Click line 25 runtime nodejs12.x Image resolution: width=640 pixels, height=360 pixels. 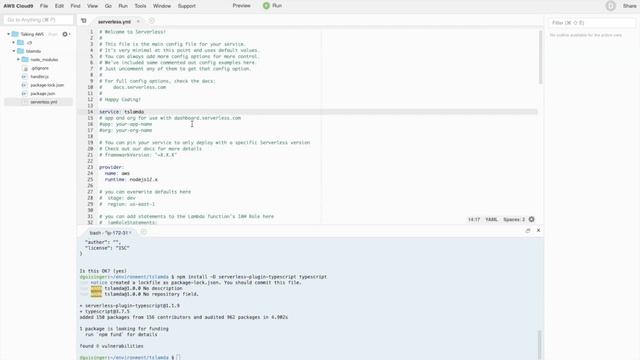pyautogui.click(x=131, y=180)
